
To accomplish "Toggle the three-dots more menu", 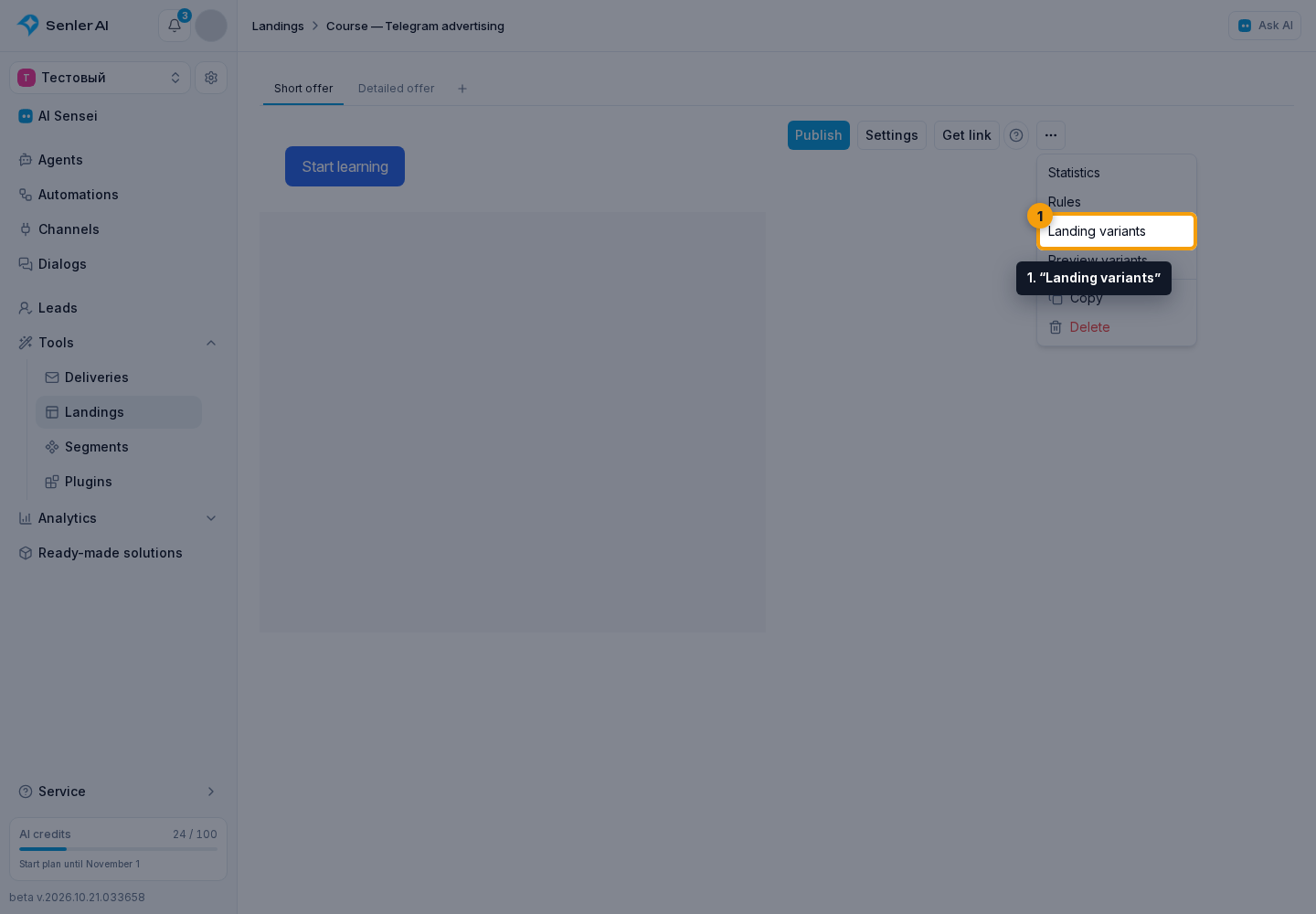I will coord(1051,135).
